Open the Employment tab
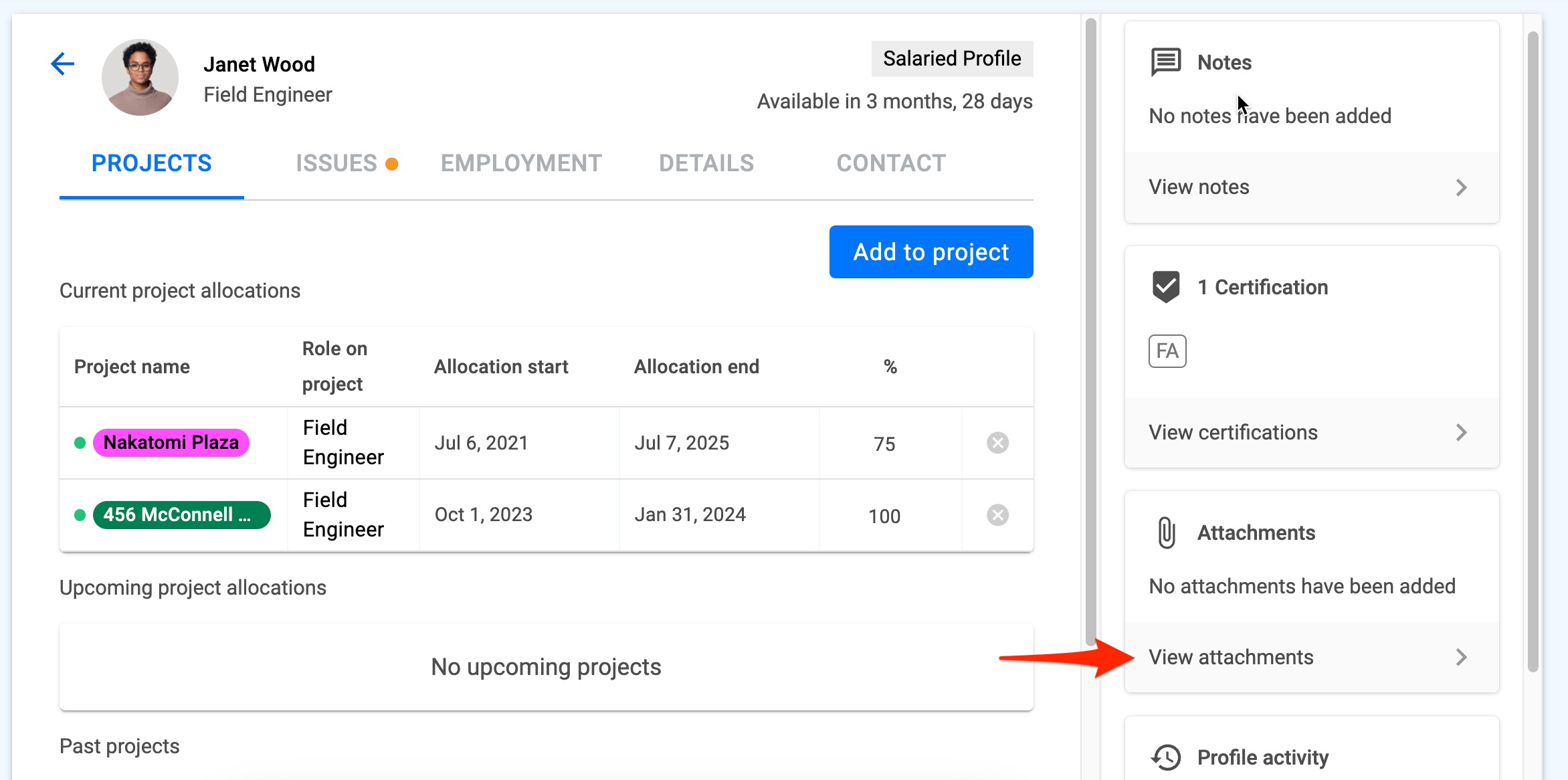Screen dimensions: 1568x780 coord(521,164)
